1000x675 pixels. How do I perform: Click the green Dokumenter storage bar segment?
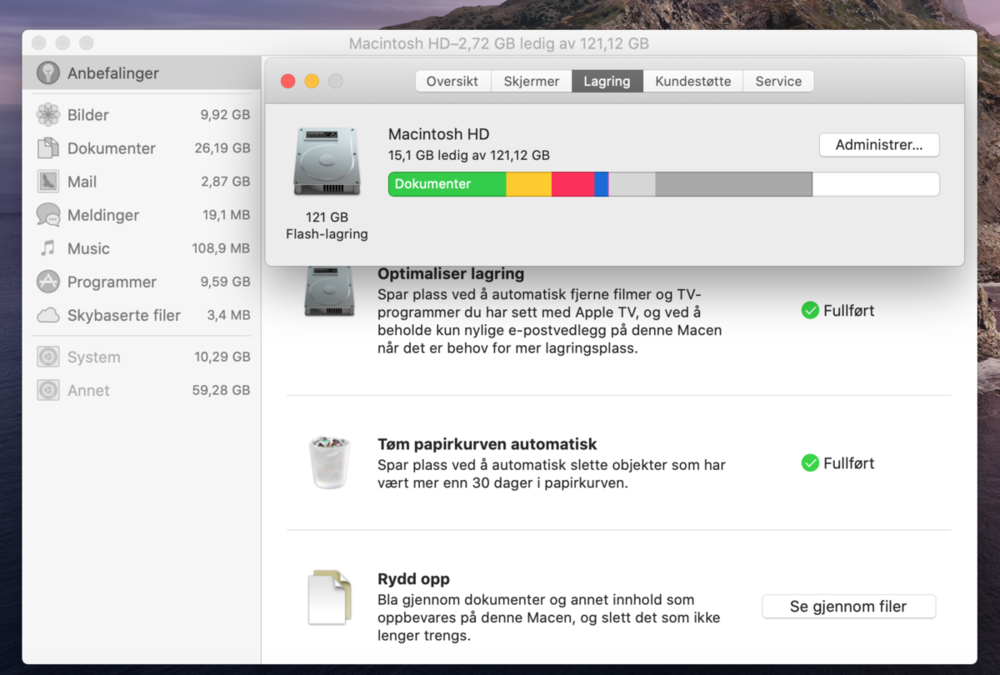[x=447, y=184]
